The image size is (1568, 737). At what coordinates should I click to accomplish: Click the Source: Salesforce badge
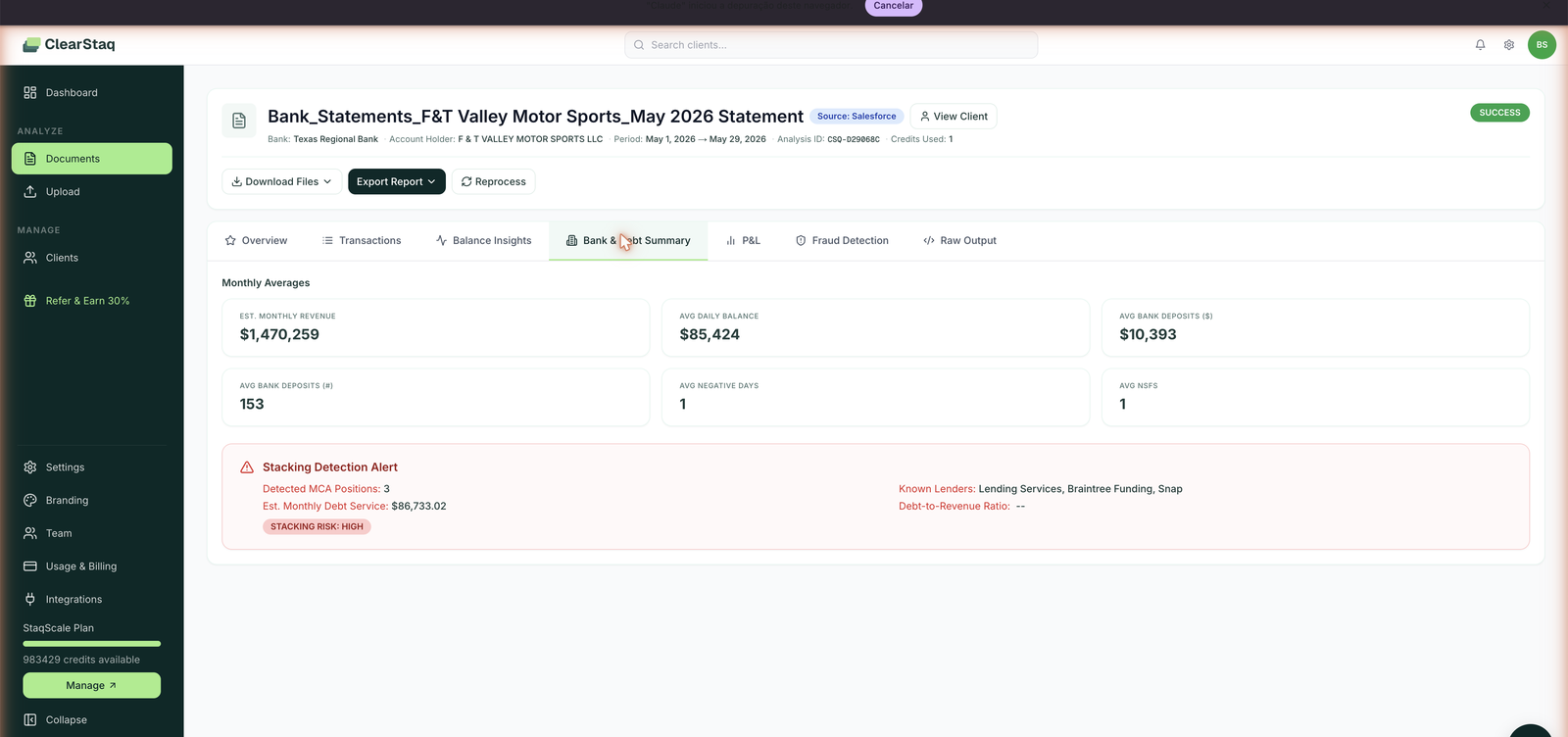(857, 116)
